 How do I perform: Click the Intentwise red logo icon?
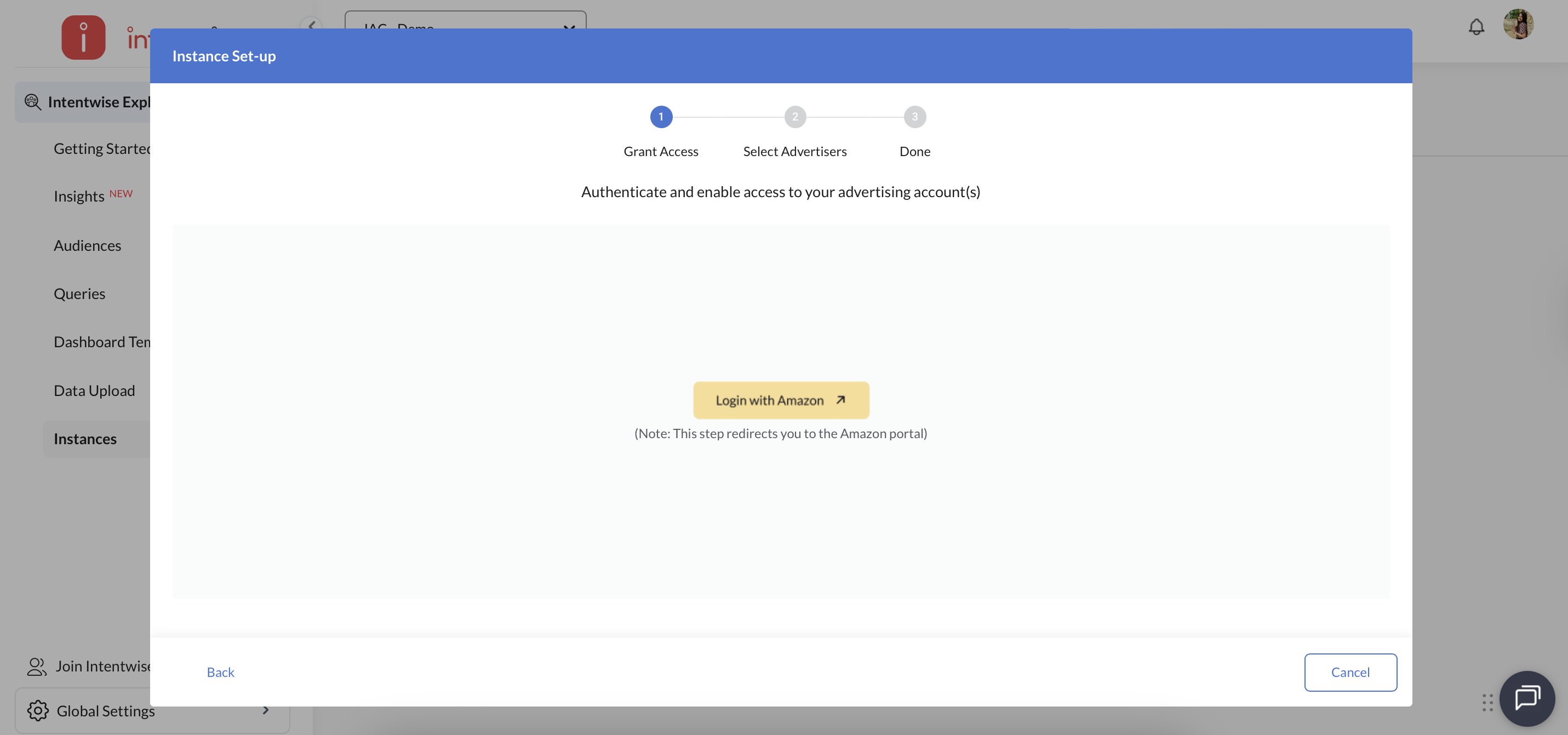point(83,38)
